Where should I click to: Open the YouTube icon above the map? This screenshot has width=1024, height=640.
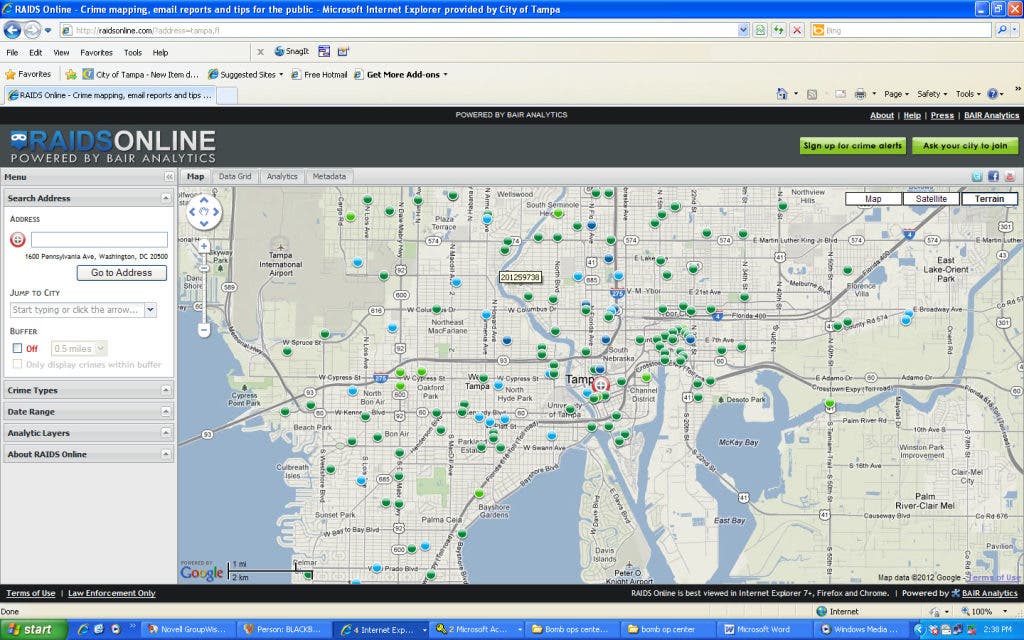(1010, 177)
